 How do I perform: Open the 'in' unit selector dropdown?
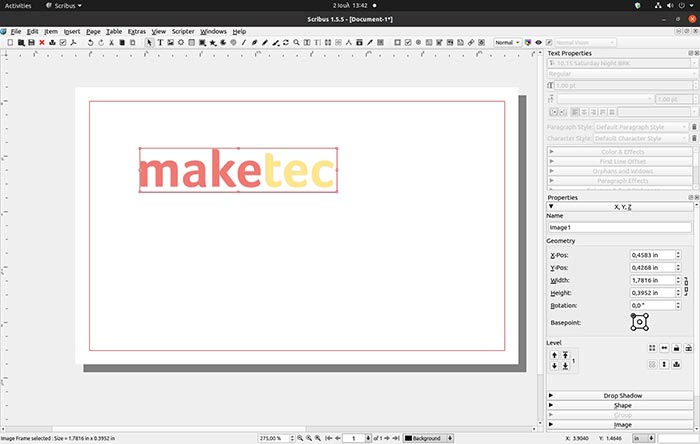(x=644, y=438)
